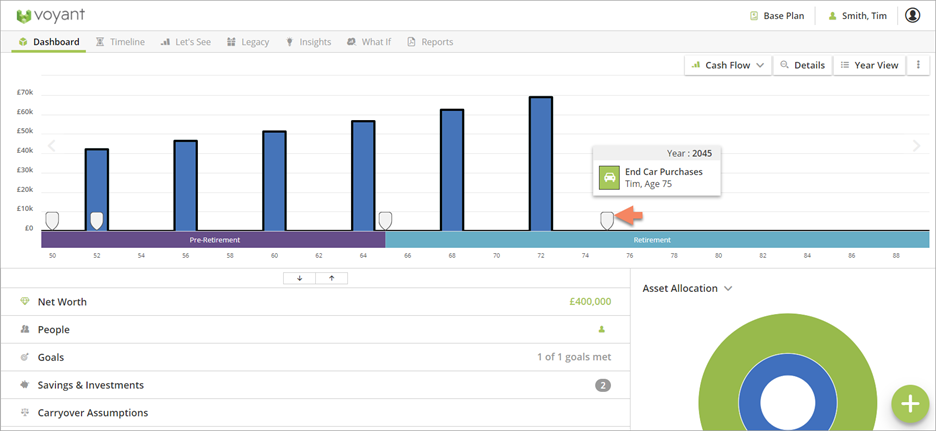936x431 pixels.
Task: Open the Let's See tab
Action: (186, 42)
